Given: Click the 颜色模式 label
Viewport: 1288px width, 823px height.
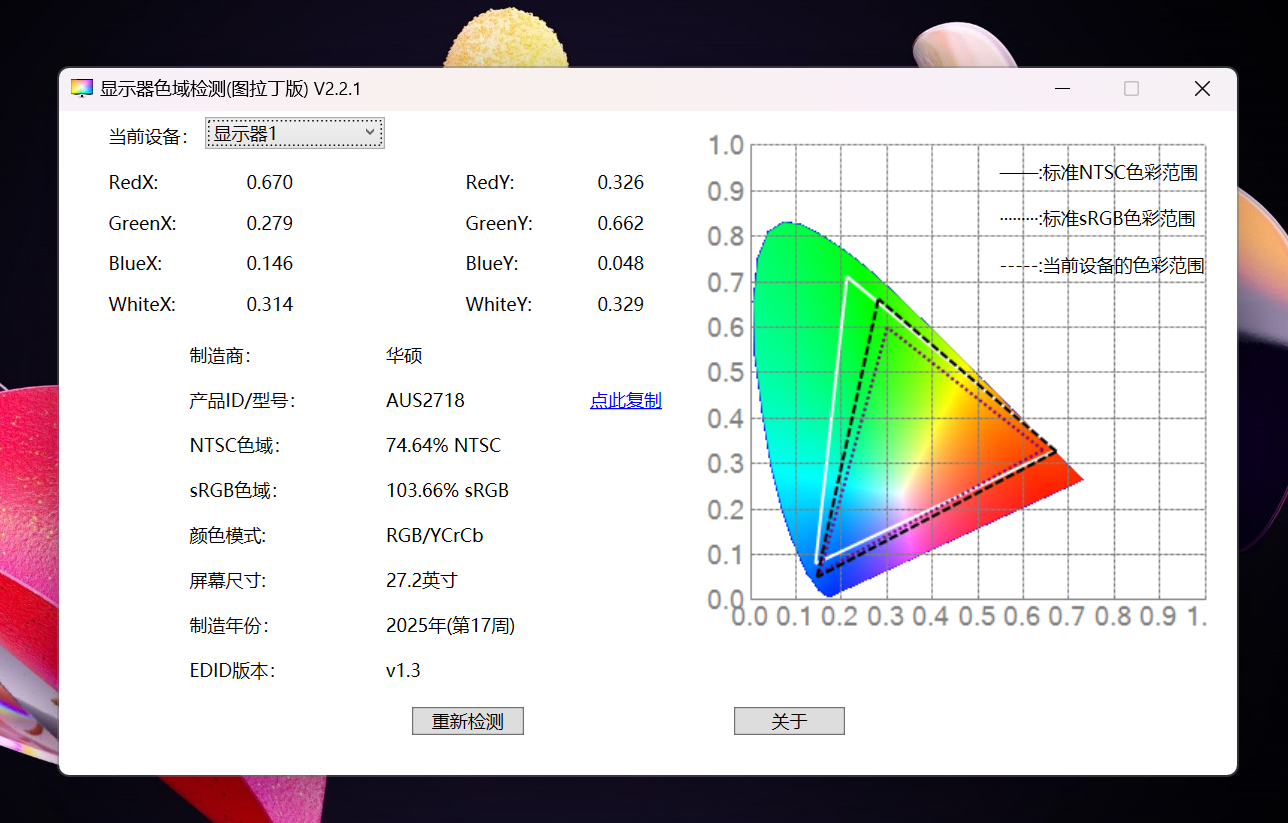Looking at the screenshot, I should (x=228, y=536).
